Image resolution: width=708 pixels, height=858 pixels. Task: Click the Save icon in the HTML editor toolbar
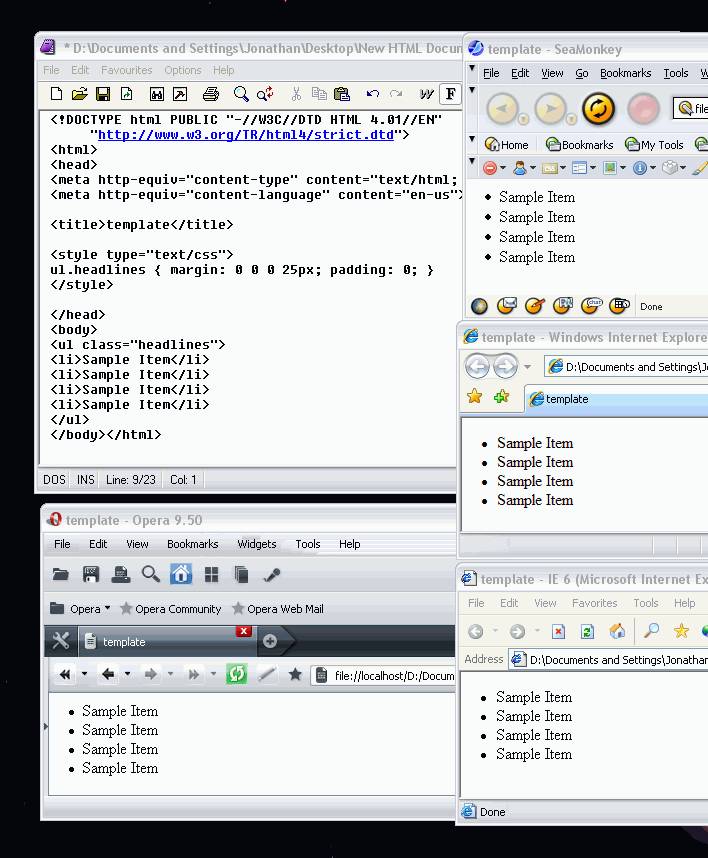click(102, 94)
